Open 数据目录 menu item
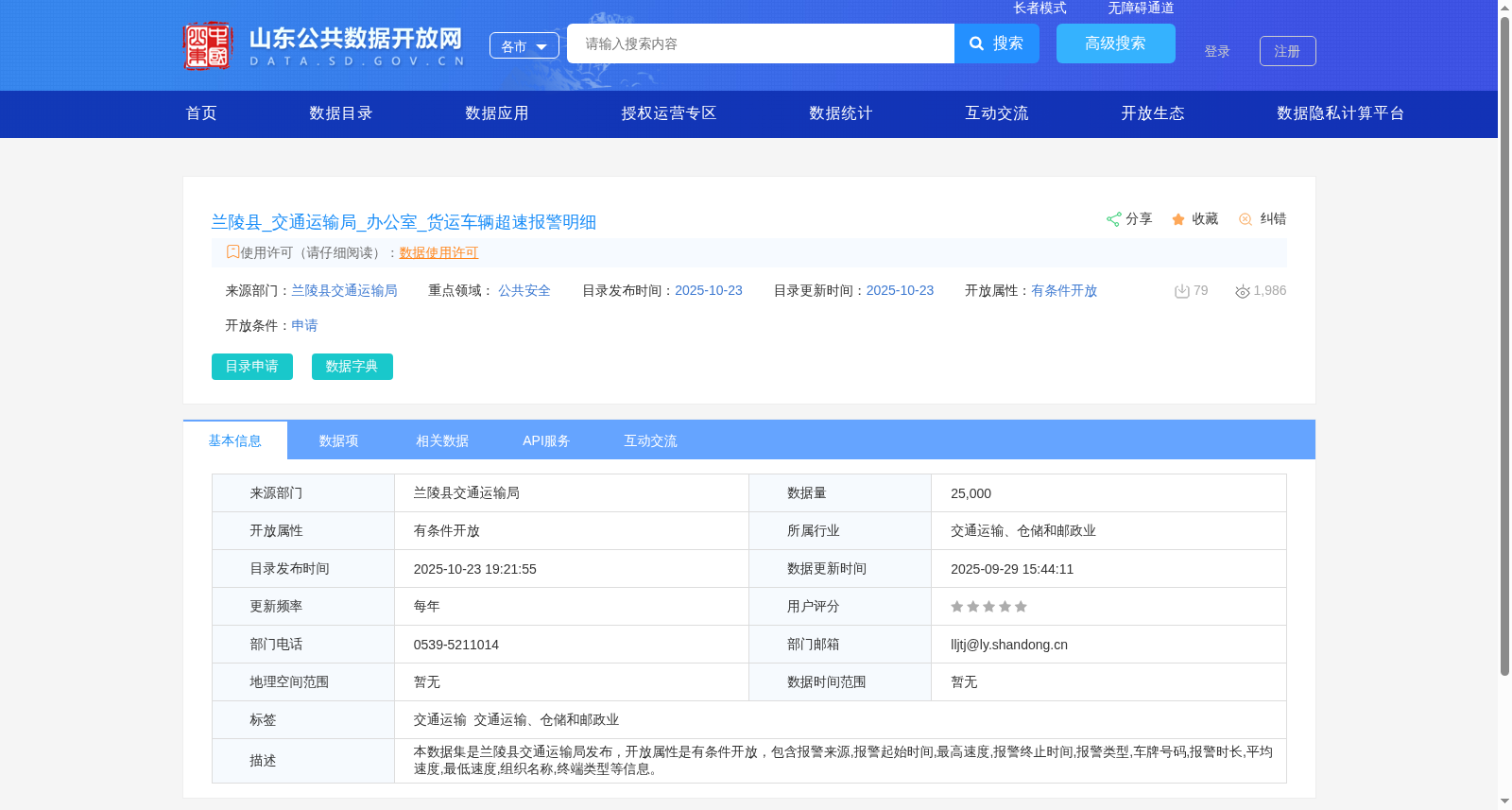This screenshot has height=810, width=1512. [341, 113]
